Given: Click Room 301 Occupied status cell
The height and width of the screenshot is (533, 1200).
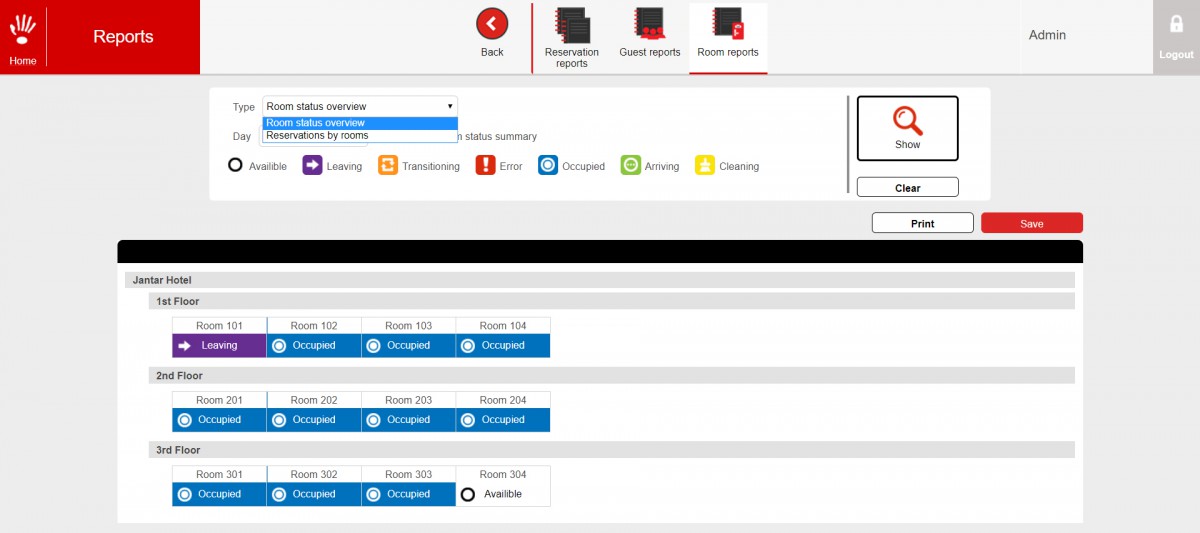Looking at the screenshot, I should (219, 494).
